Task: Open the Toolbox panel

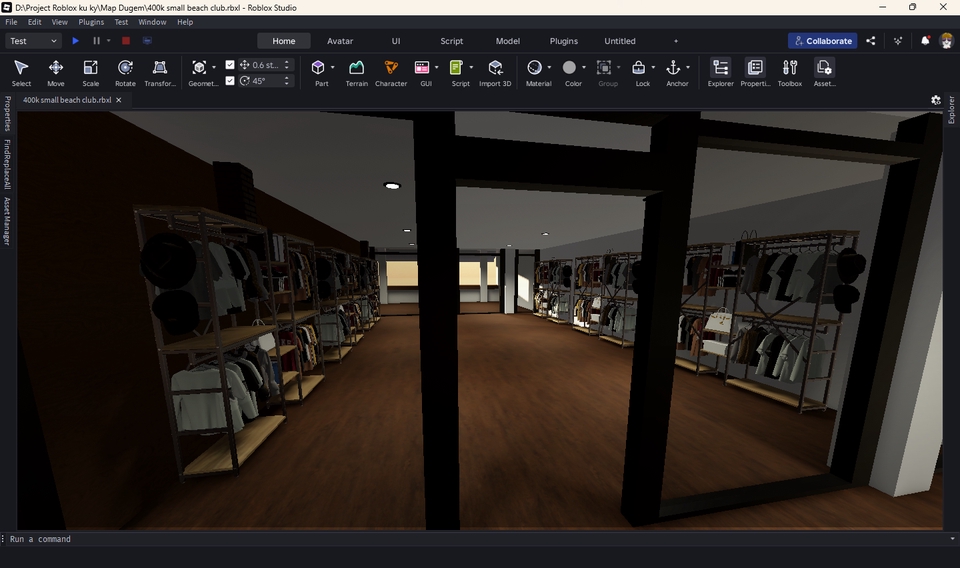Action: (x=790, y=72)
